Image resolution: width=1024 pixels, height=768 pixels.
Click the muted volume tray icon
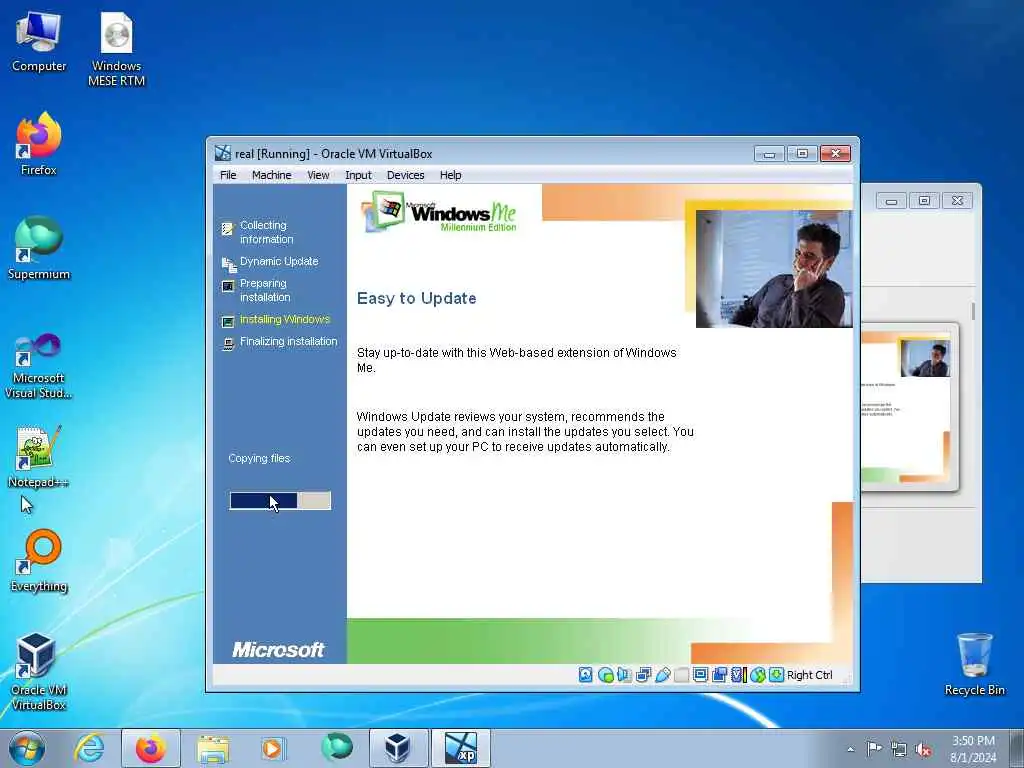pyautogui.click(x=923, y=750)
